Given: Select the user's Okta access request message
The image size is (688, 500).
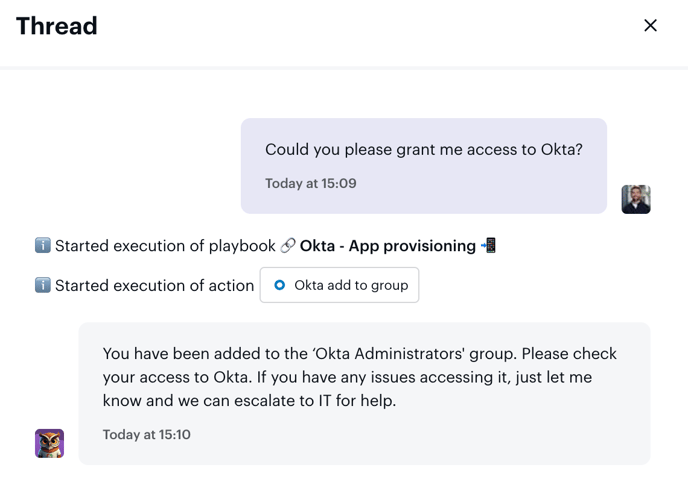Looking at the screenshot, I should 423,150.
